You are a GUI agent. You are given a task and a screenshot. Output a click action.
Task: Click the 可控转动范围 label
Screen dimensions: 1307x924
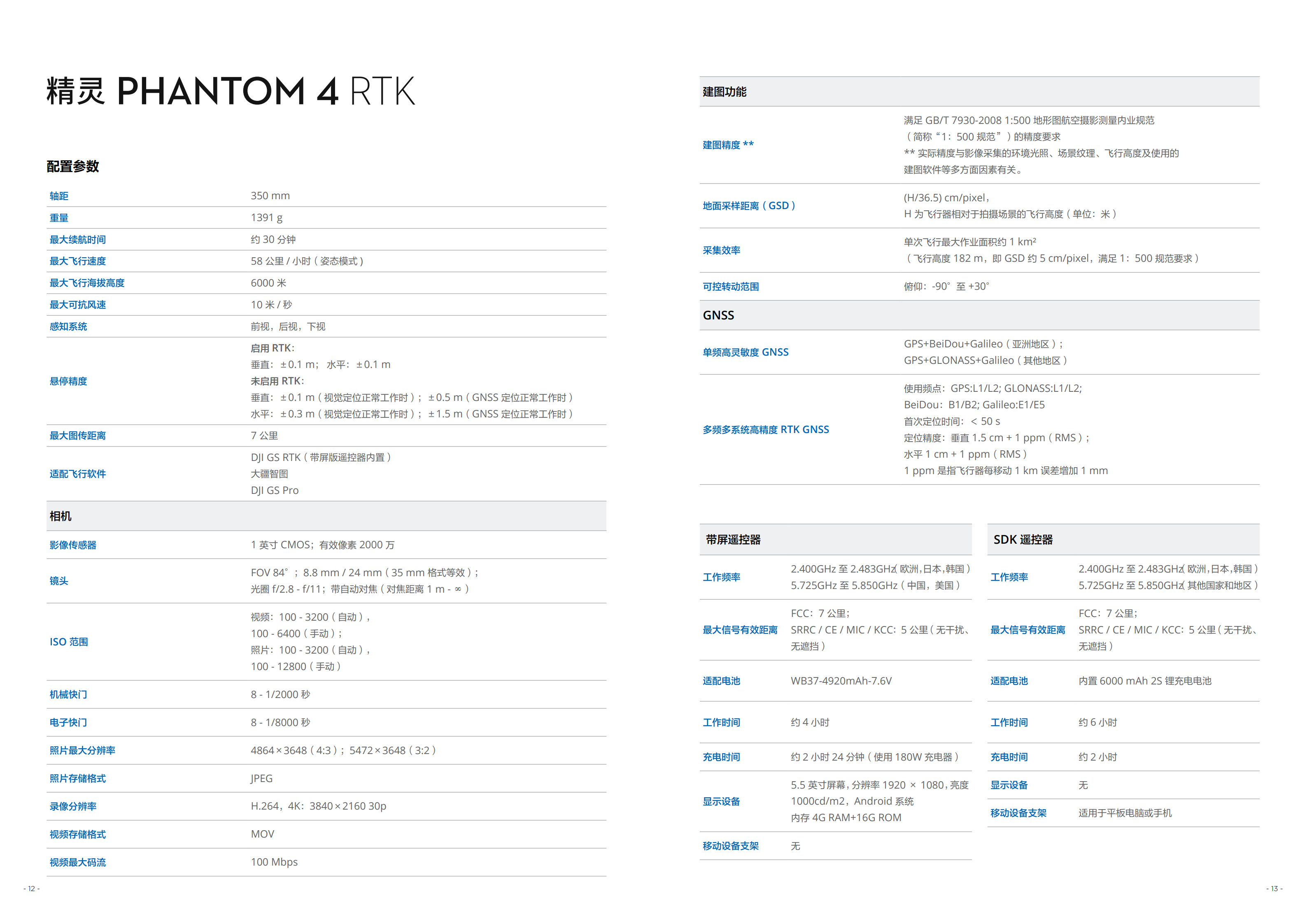(731, 287)
